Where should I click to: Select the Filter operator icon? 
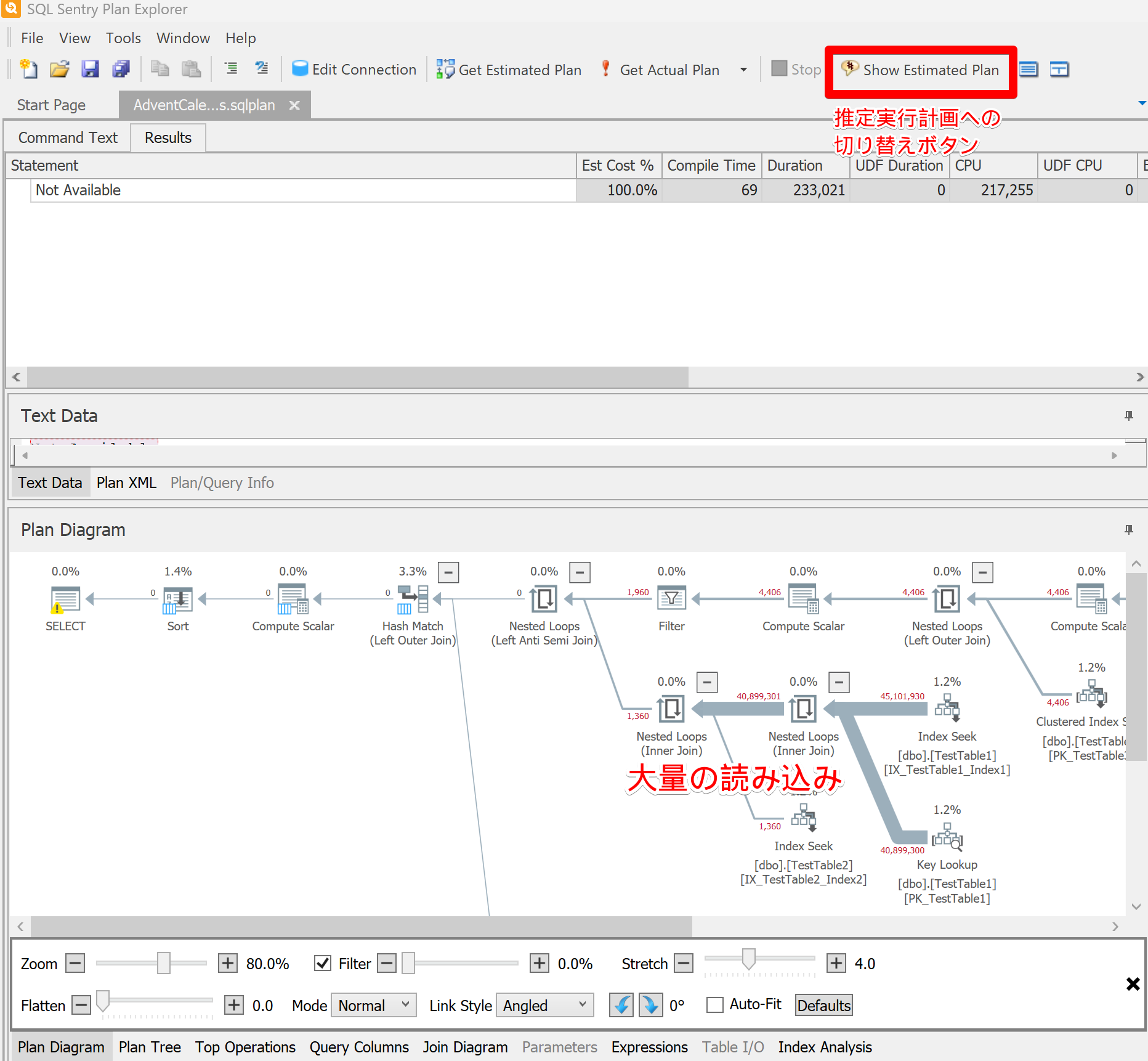pos(671,599)
